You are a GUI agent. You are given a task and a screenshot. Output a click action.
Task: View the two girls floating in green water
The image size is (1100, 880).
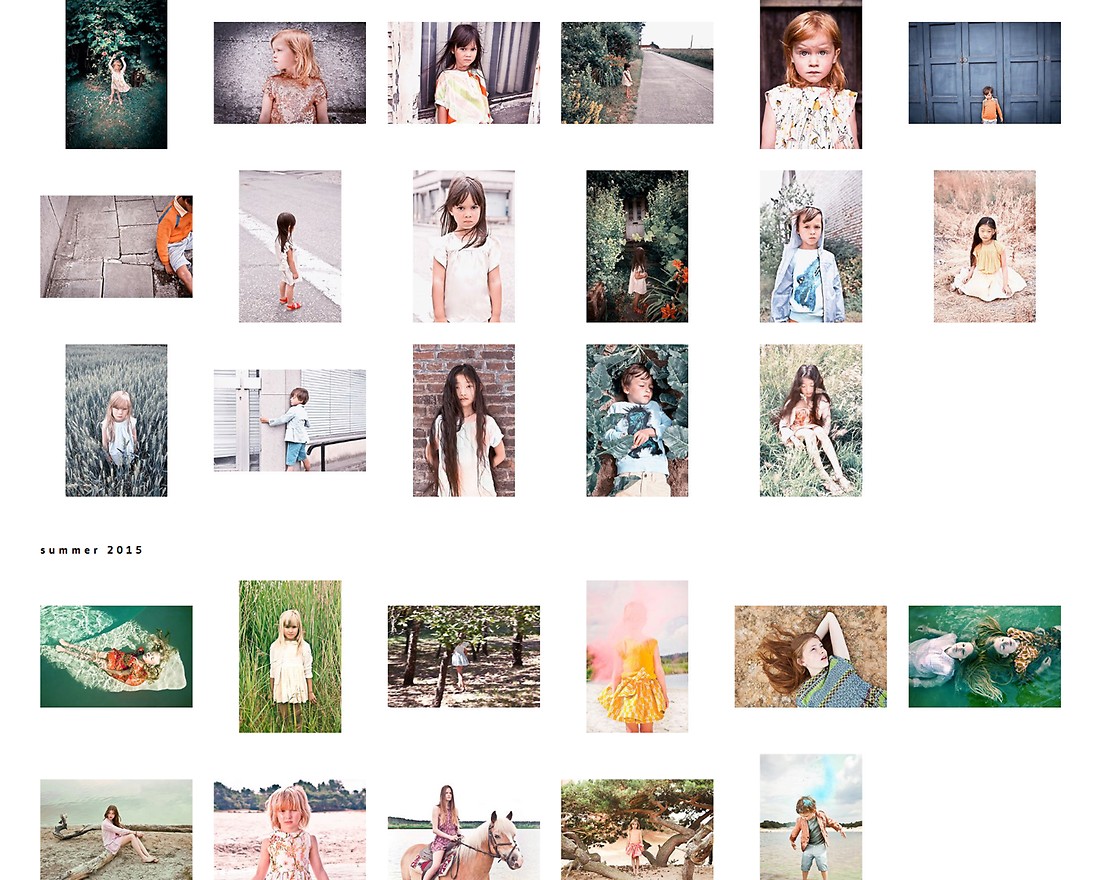[x=984, y=656]
